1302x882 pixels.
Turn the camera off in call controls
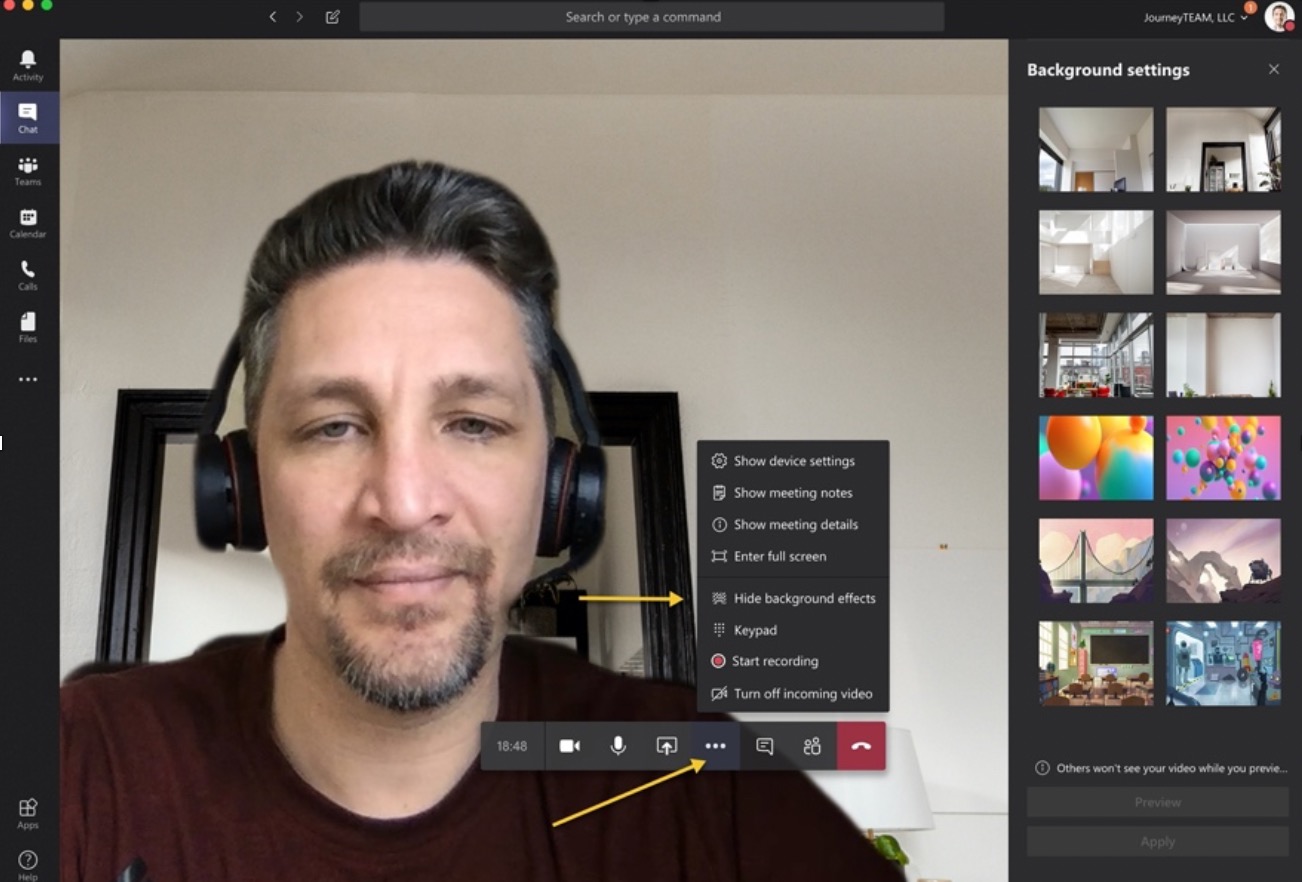[570, 746]
